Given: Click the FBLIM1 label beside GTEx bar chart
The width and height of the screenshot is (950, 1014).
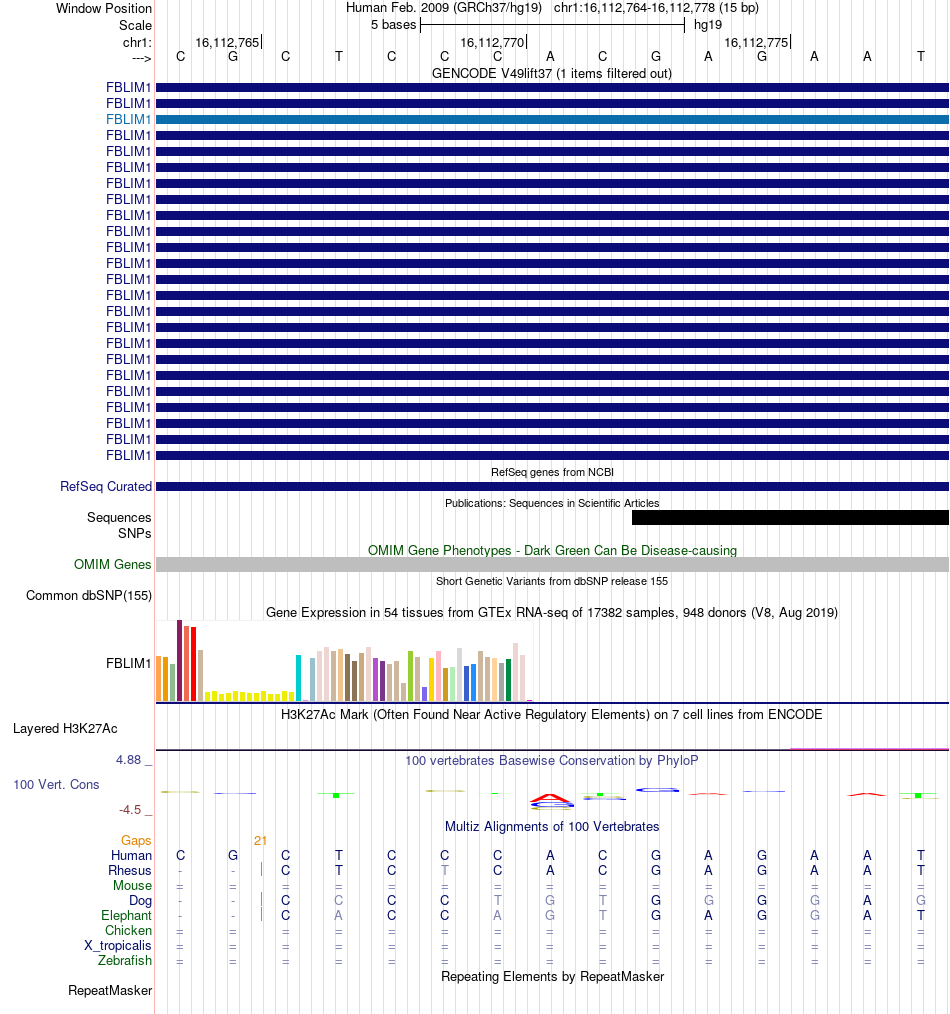Looking at the screenshot, I should 128,663.
